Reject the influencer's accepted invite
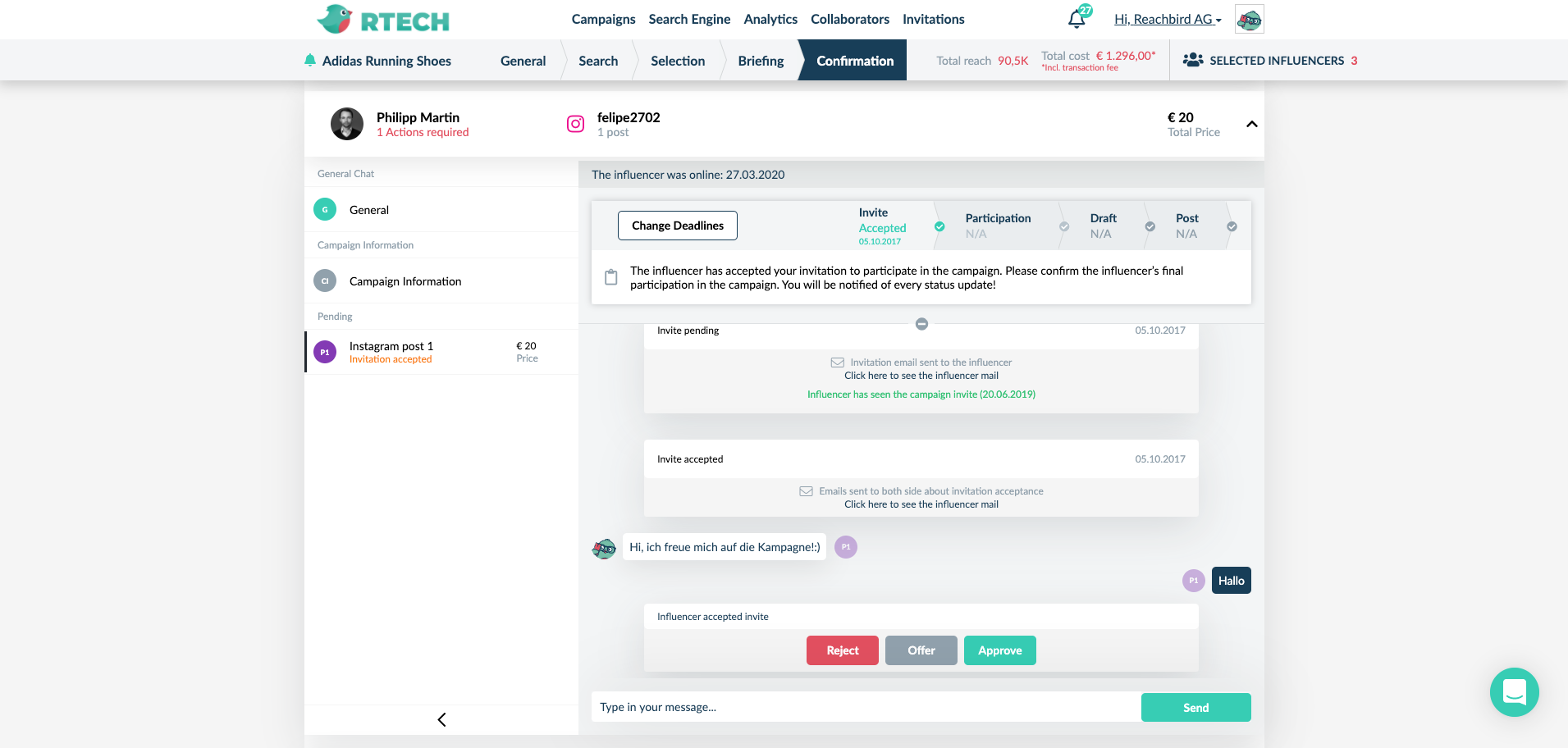This screenshot has height=748, width=1568. click(843, 650)
